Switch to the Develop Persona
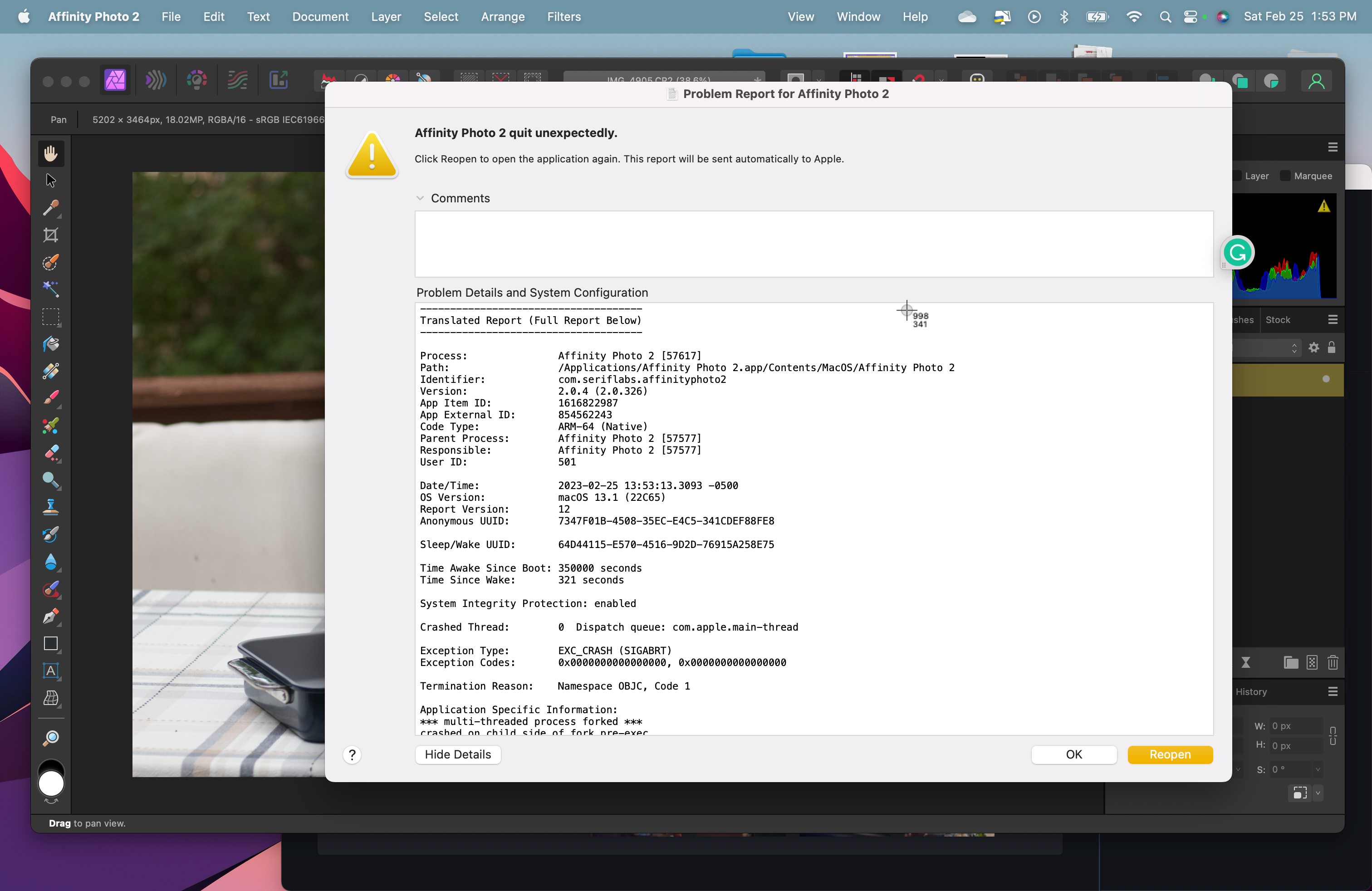The image size is (1372, 891). pyautogui.click(x=196, y=80)
